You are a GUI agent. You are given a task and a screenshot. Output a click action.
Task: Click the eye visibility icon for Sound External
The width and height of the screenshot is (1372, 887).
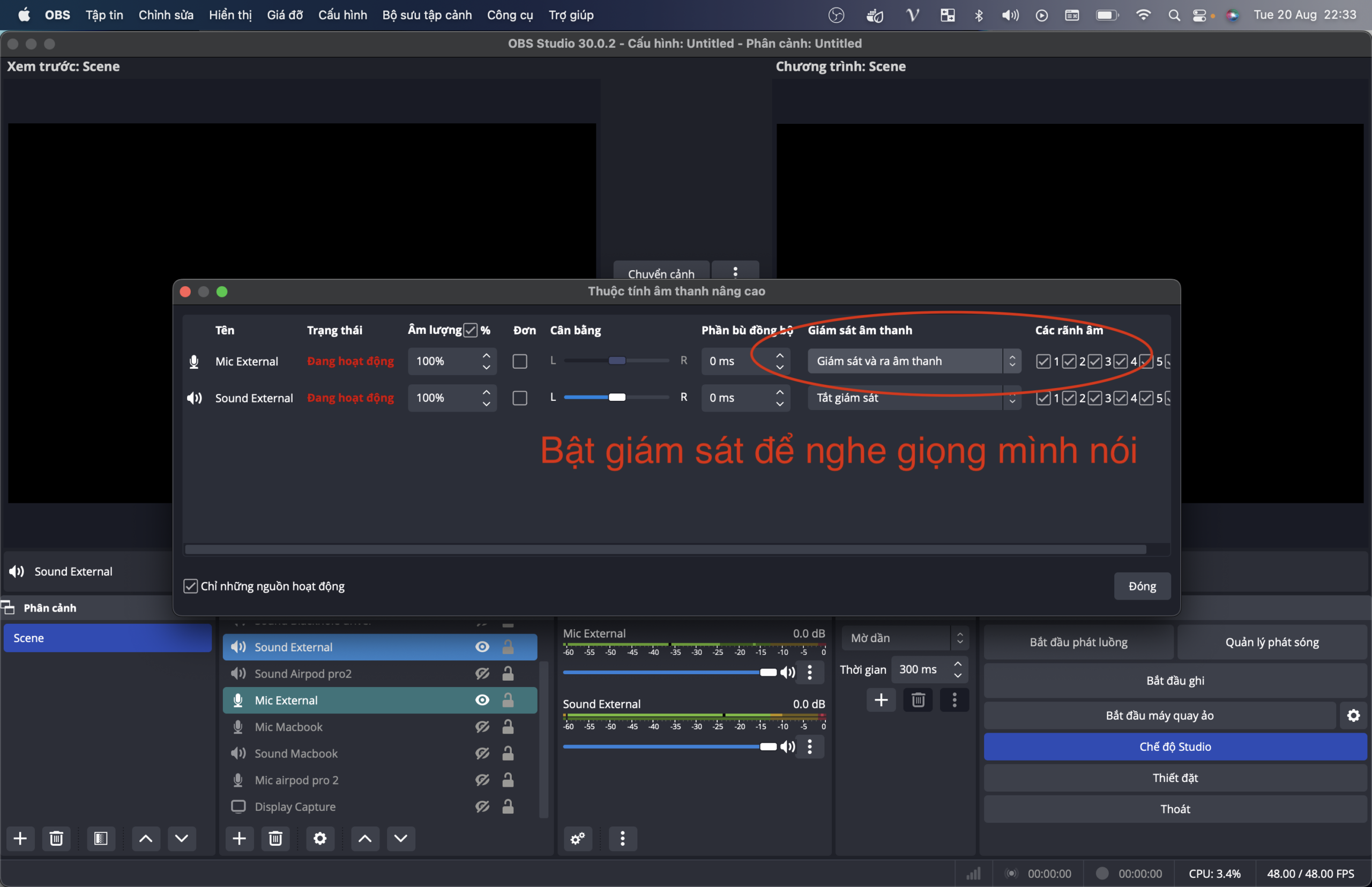(482, 647)
